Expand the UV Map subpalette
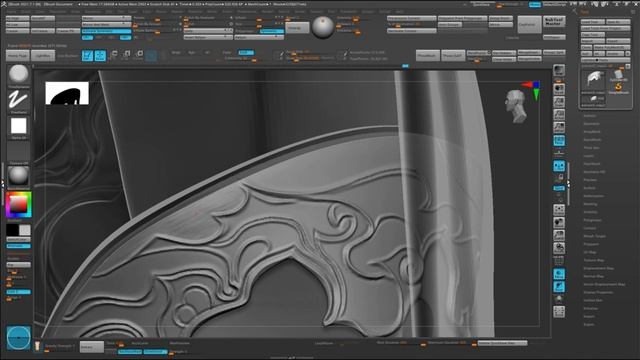The image size is (640, 360). 590,252
